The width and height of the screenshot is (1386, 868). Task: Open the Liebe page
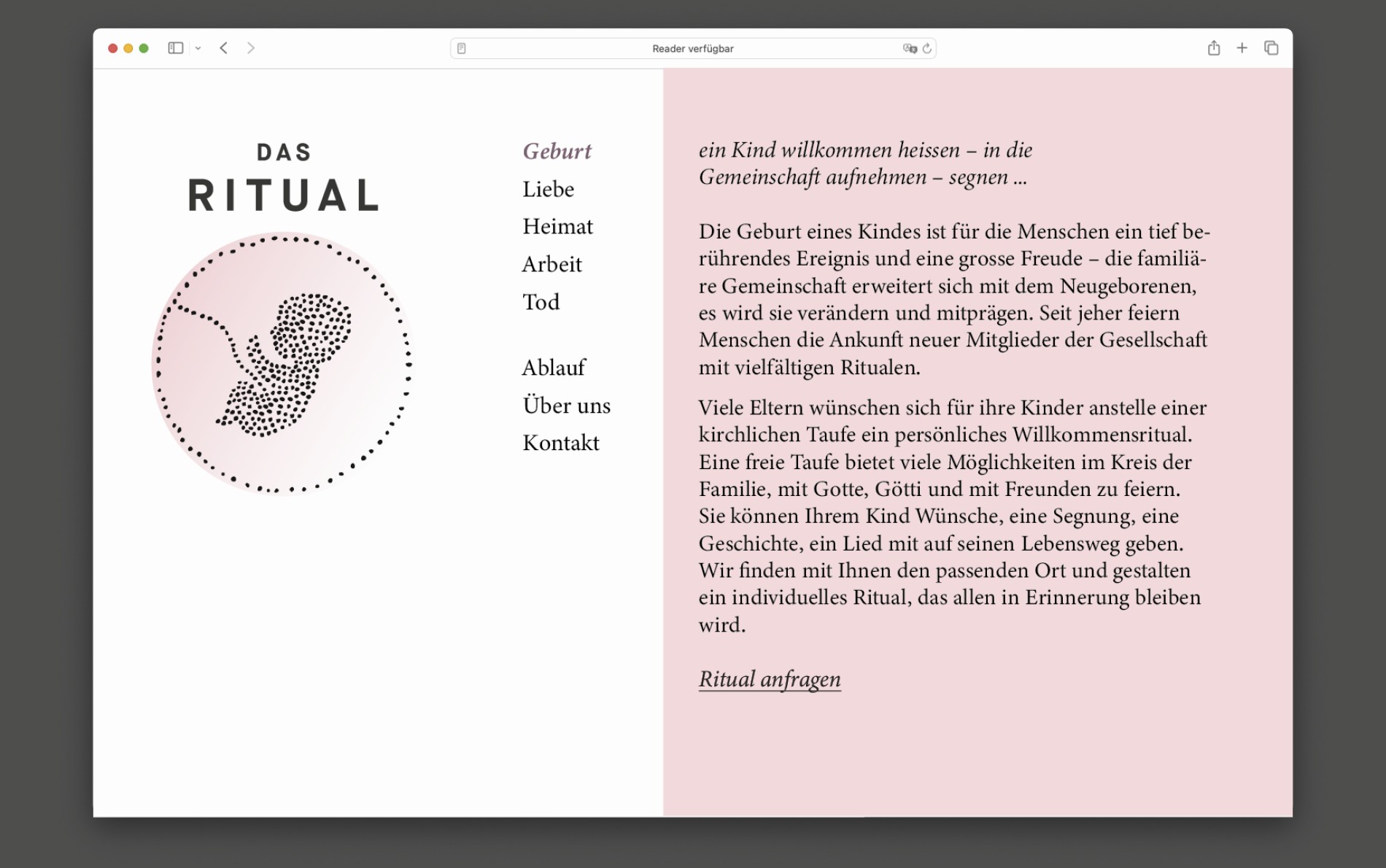pyautogui.click(x=548, y=189)
